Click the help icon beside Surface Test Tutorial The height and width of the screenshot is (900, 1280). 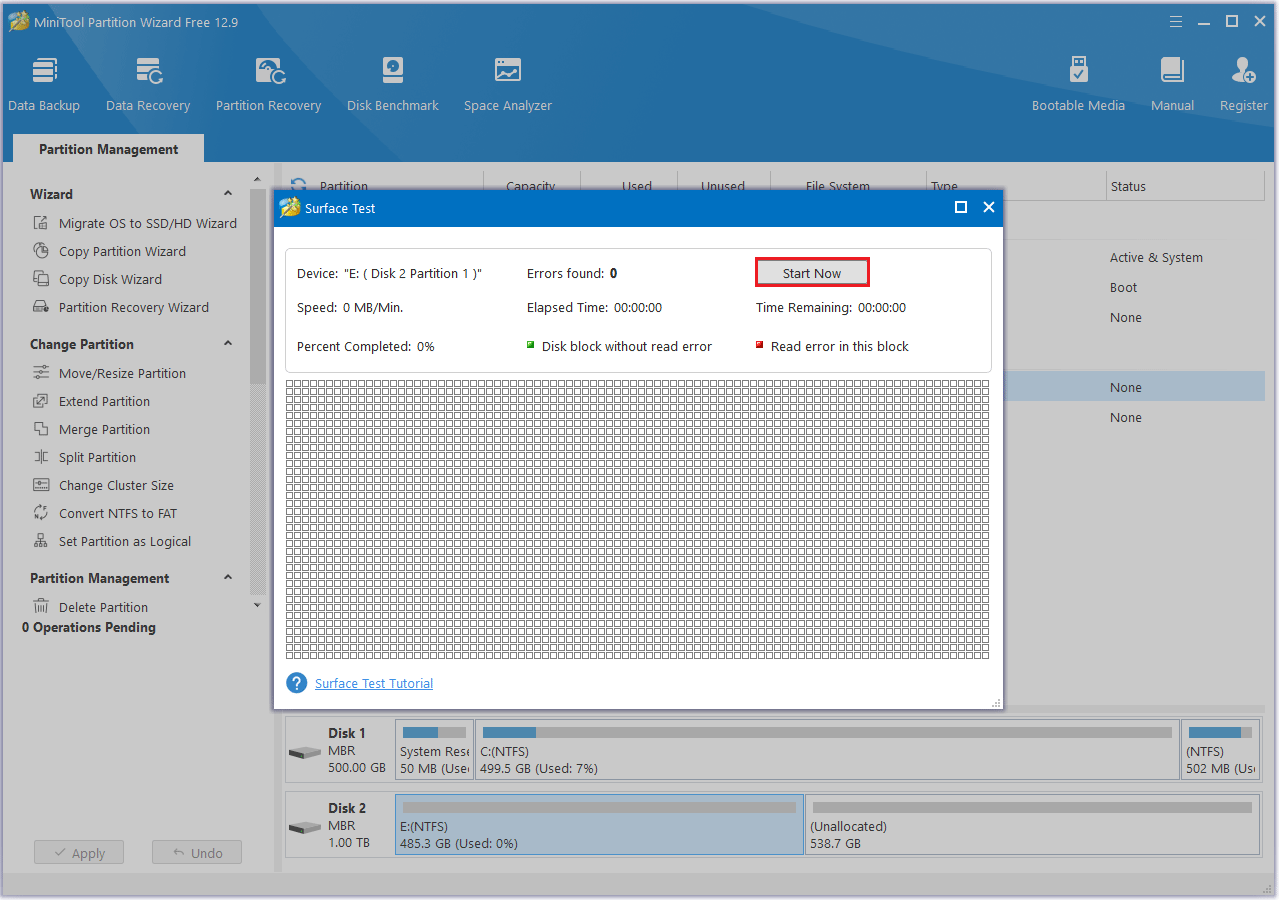coord(296,683)
